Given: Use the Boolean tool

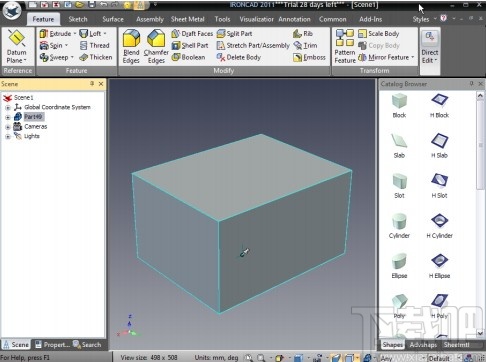Looking at the screenshot, I should pos(189,57).
